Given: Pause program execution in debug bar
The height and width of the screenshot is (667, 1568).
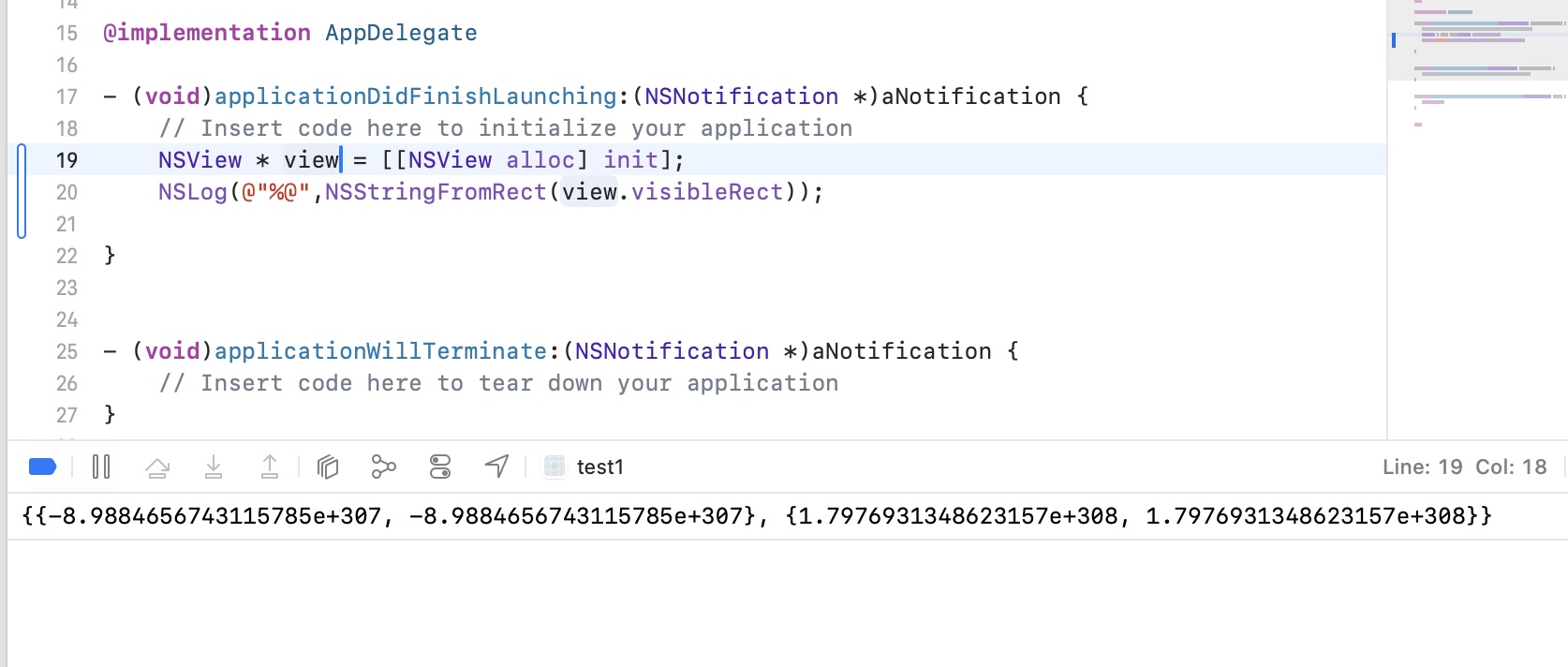Looking at the screenshot, I should 101,467.
